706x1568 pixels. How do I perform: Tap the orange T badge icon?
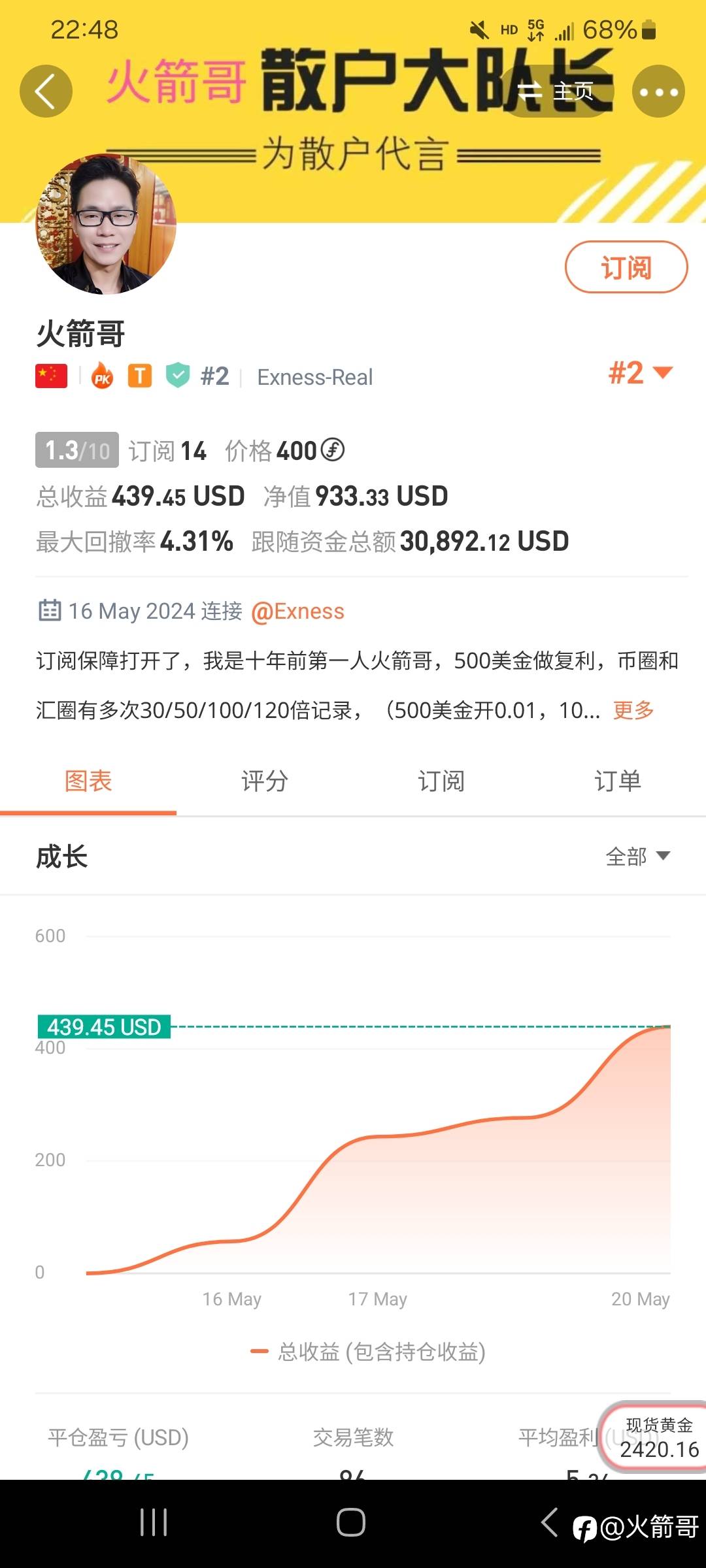point(140,376)
